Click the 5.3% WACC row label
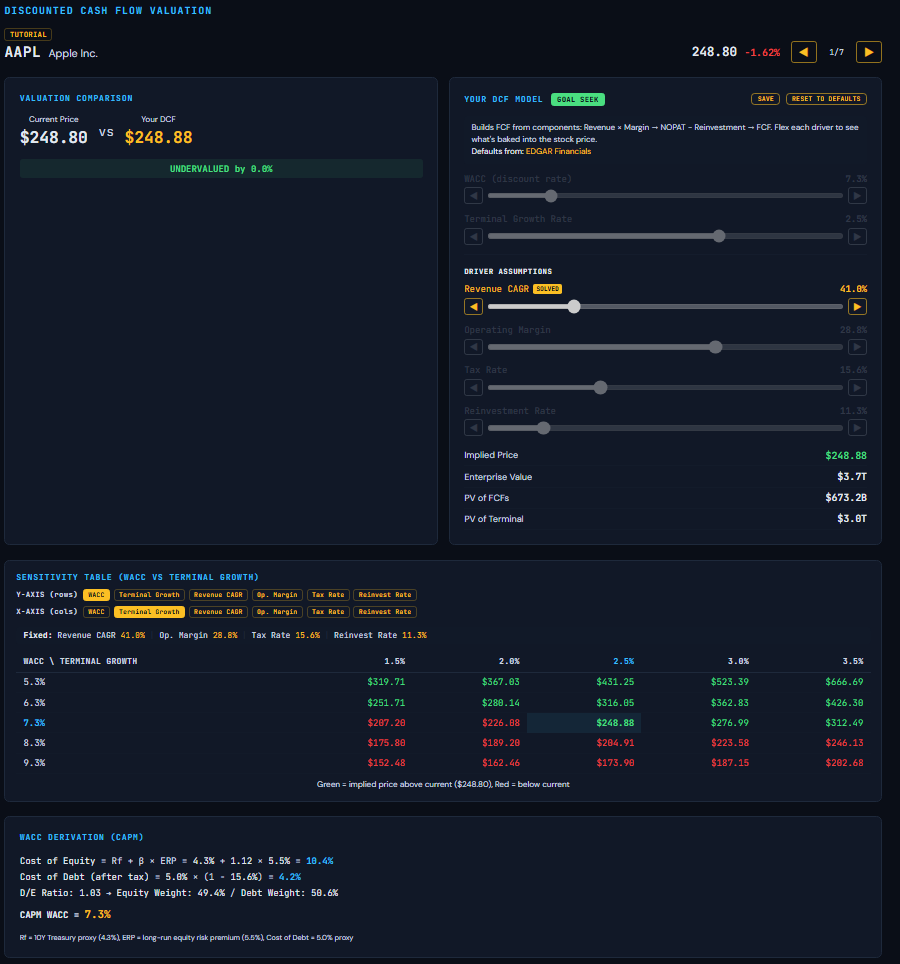Image resolution: width=900 pixels, height=964 pixels. (x=34, y=682)
